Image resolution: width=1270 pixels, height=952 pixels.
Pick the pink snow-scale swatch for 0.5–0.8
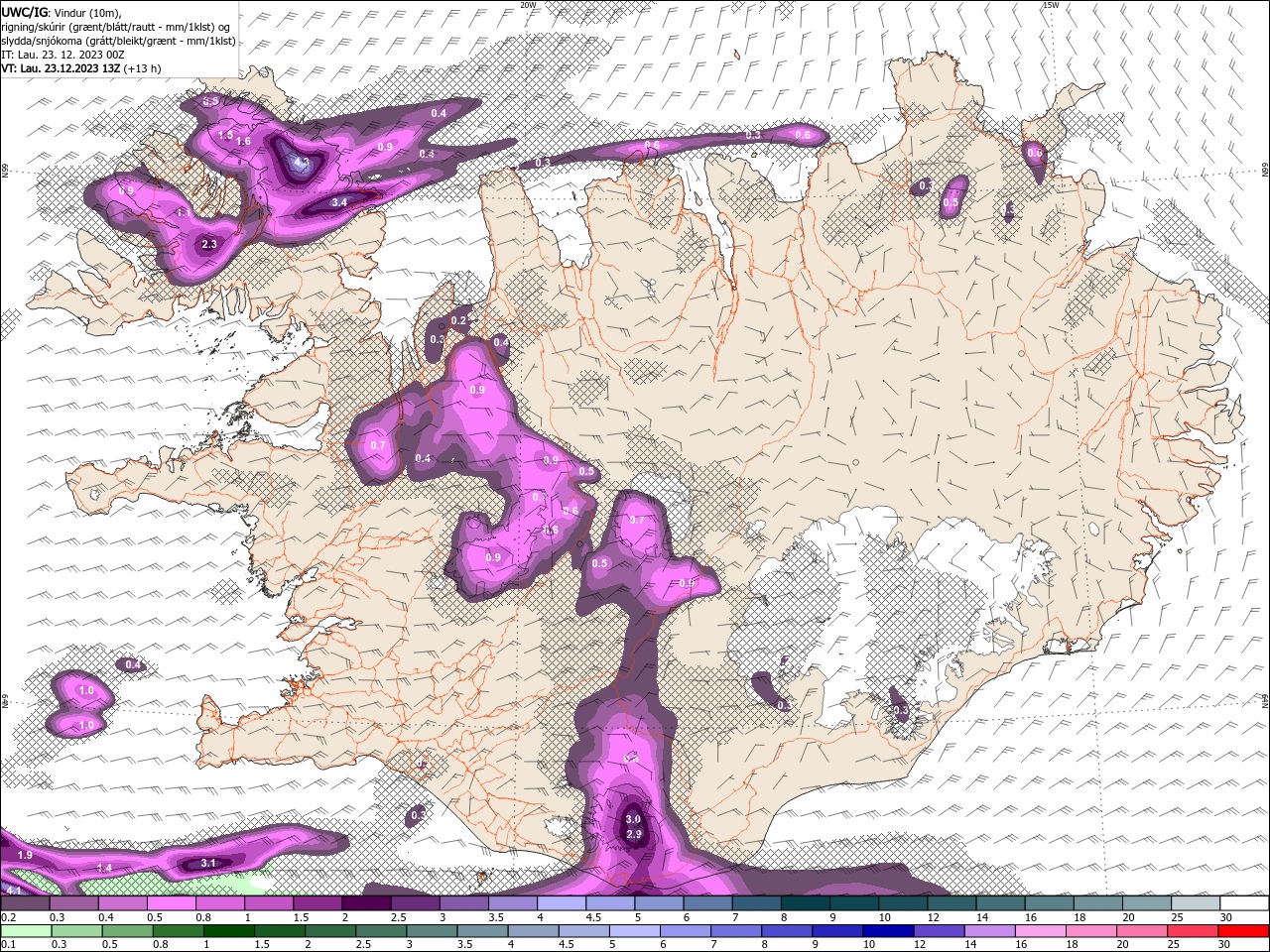click(x=171, y=903)
